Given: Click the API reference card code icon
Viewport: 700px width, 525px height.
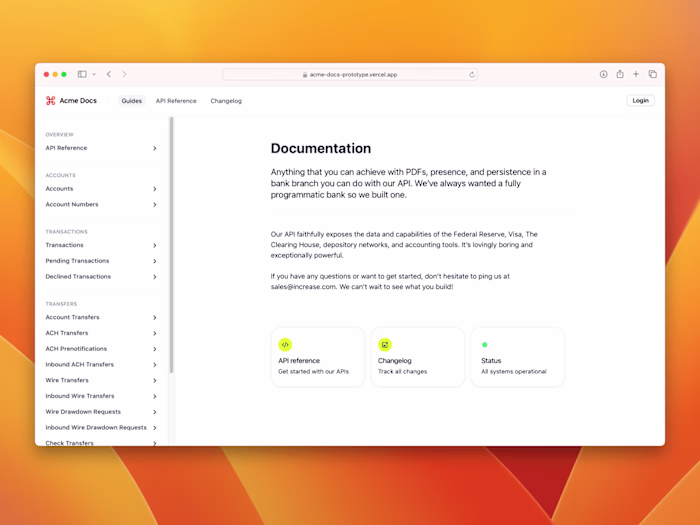Looking at the screenshot, I should point(285,345).
